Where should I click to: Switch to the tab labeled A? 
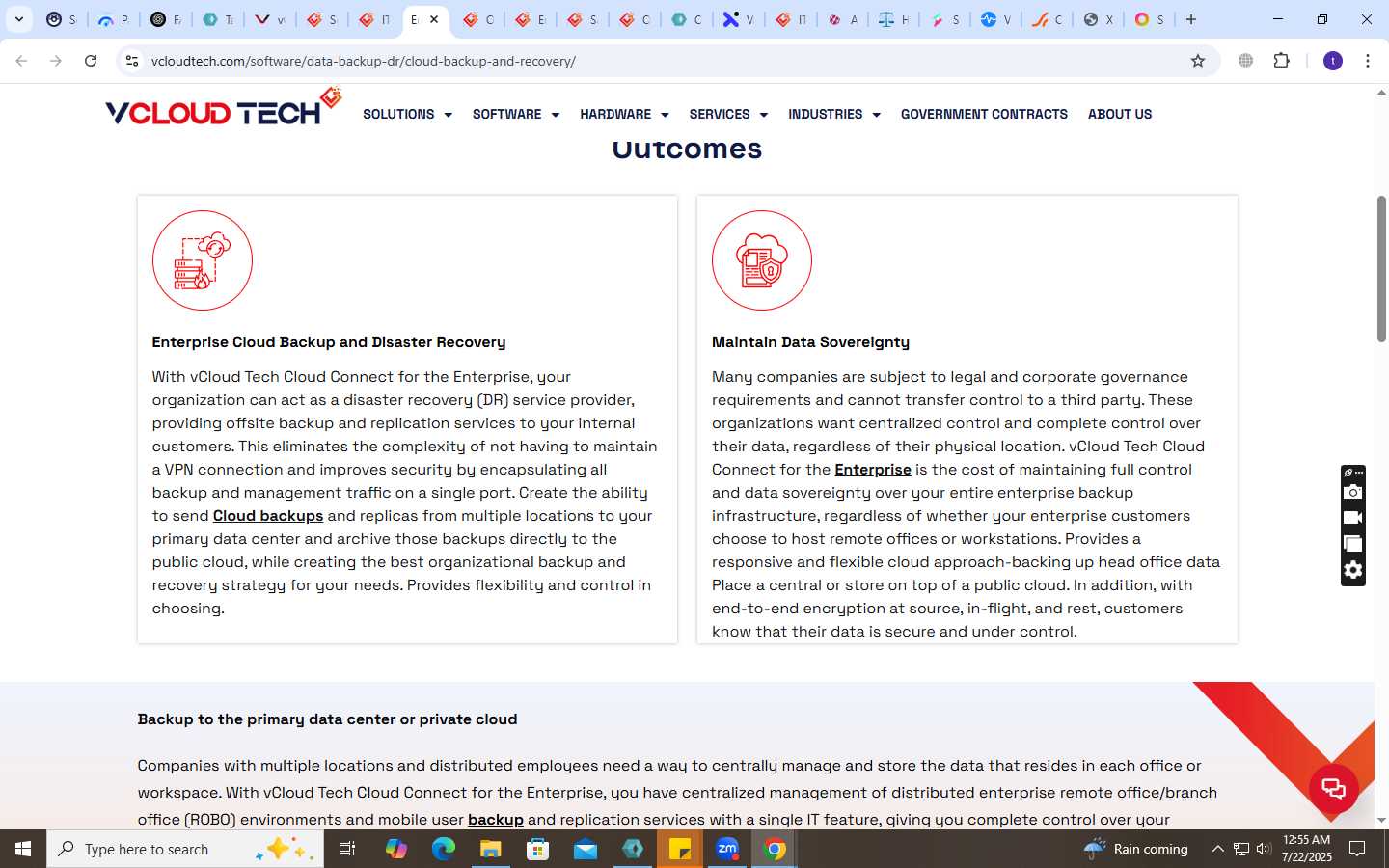pyautogui.click(x=842, y=19)
